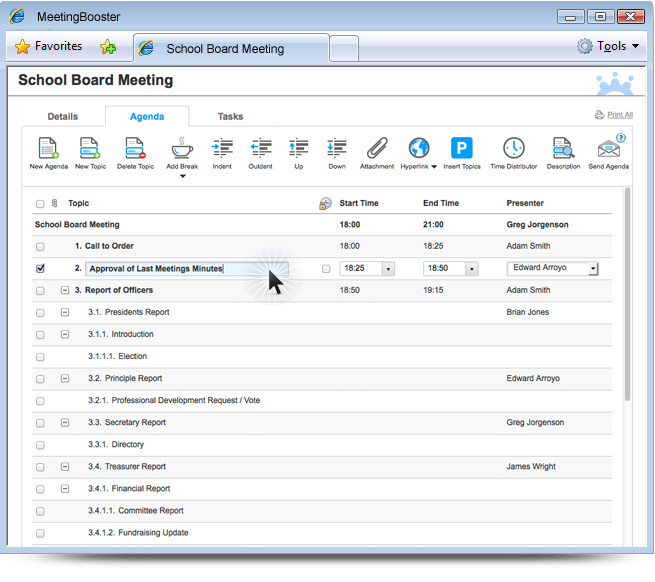This screenshot has width=655, height=582.
Task: Click the Topic column header
Action: coord(79,203)
